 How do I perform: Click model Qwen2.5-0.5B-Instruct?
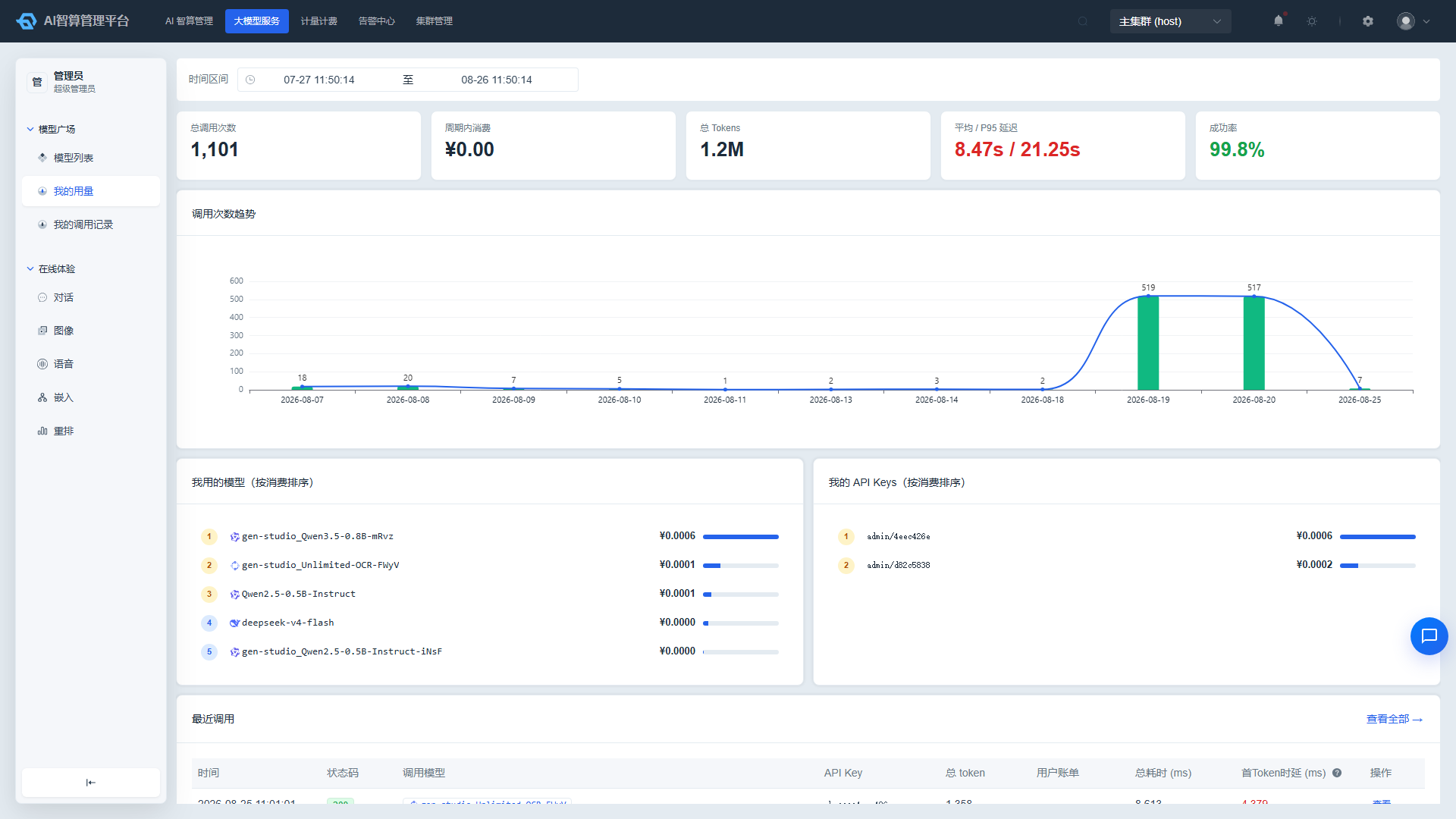click(x=299, y=594)
